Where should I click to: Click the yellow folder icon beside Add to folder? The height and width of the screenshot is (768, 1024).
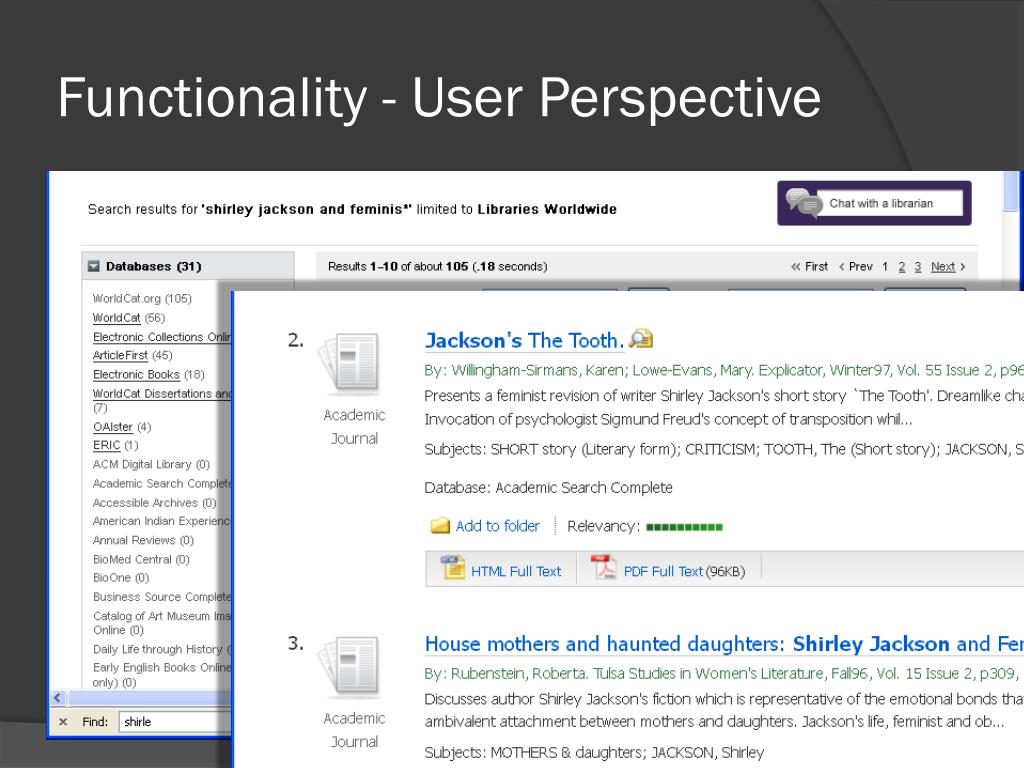click(440, 525)
